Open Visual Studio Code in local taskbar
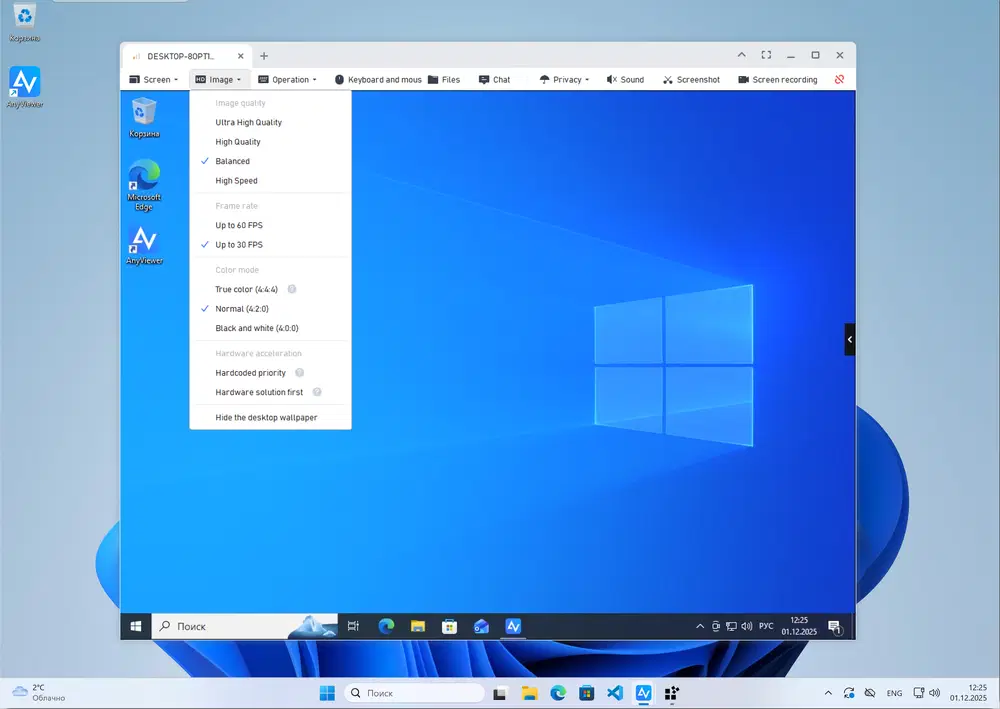 coord(615,693)
